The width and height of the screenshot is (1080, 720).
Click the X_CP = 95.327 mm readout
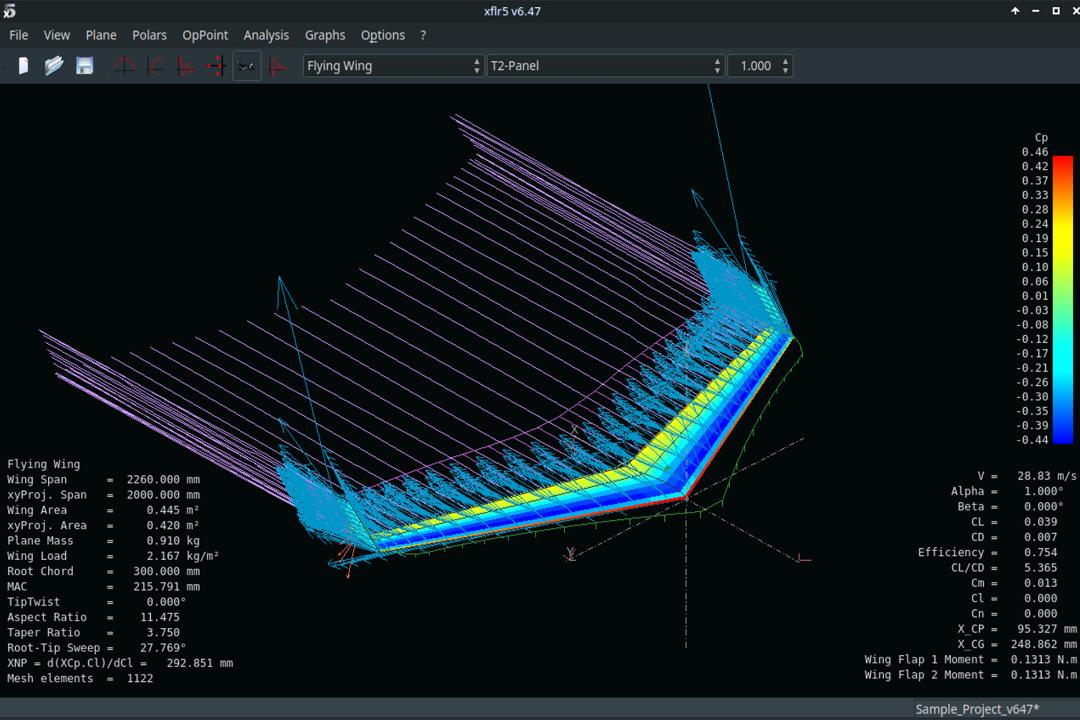[x=1017, y=629]
